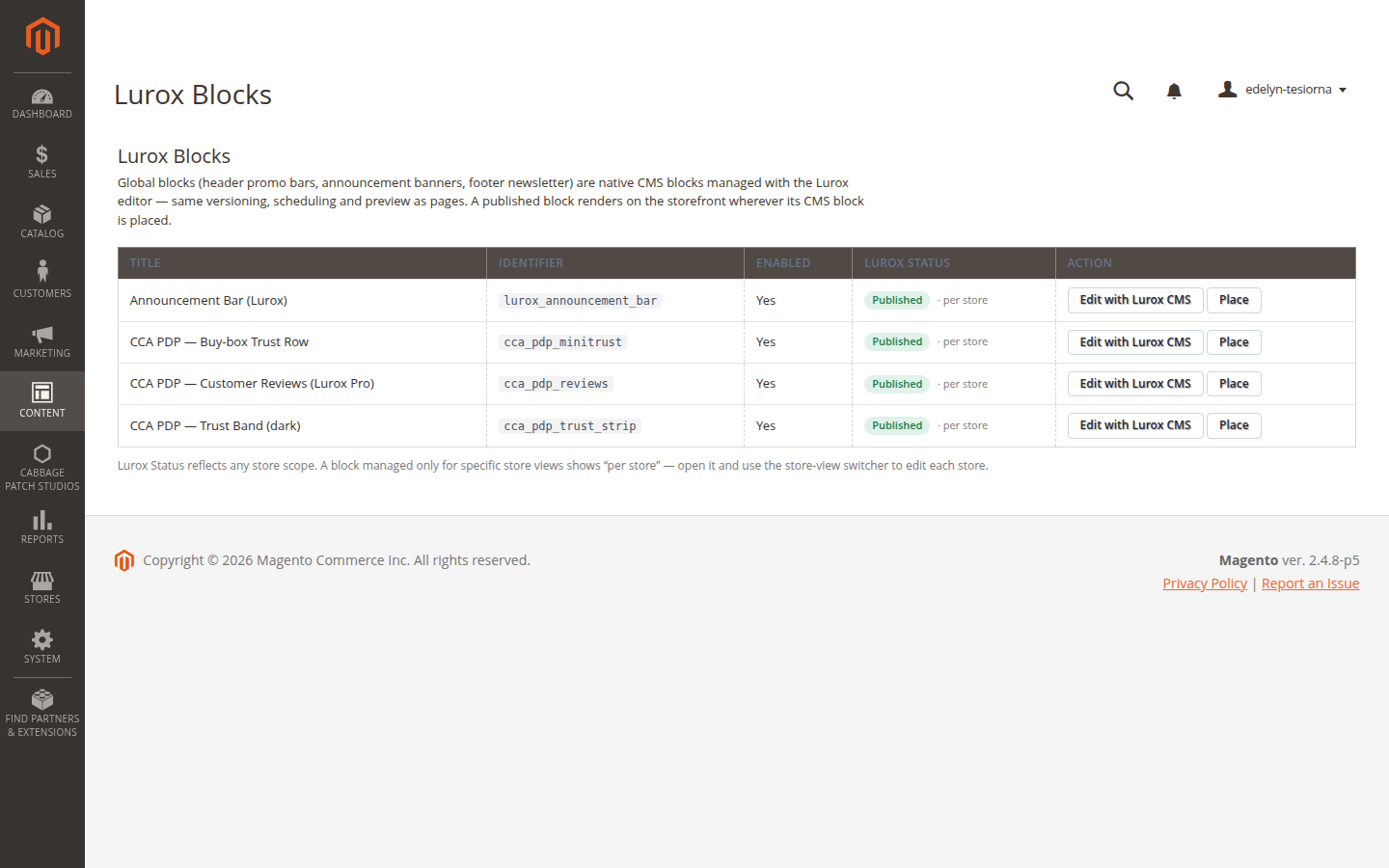1389x868 pixels.
Task: Click the search magnifier icon
Action: click(x=1123, y=91)
